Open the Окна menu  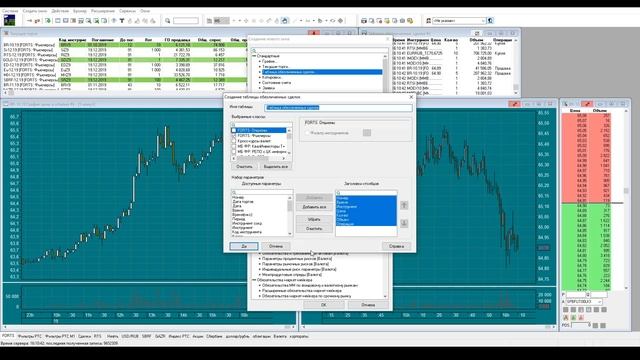(145, 11)
